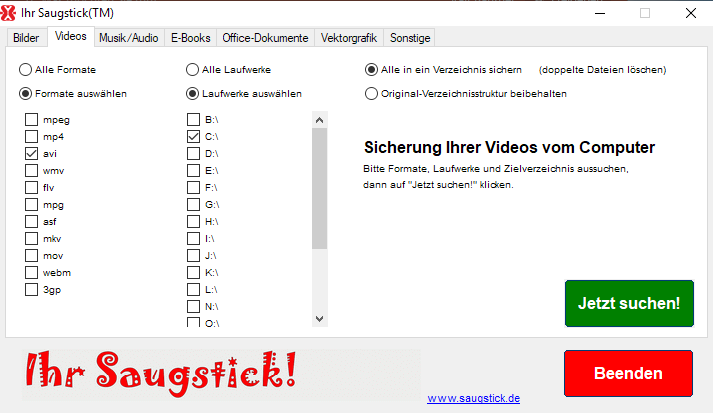
Task: Tick the asf format checkbox
Action: (x=31, y=222)
